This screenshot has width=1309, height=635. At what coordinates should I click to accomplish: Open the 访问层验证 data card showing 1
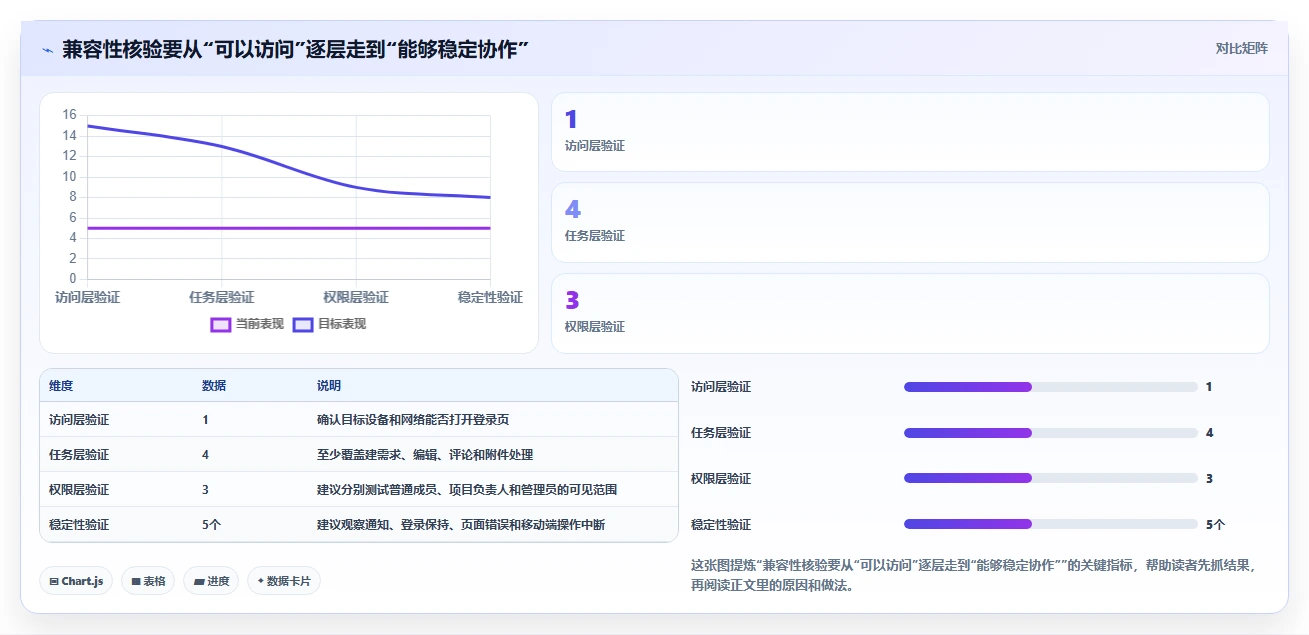910,132
